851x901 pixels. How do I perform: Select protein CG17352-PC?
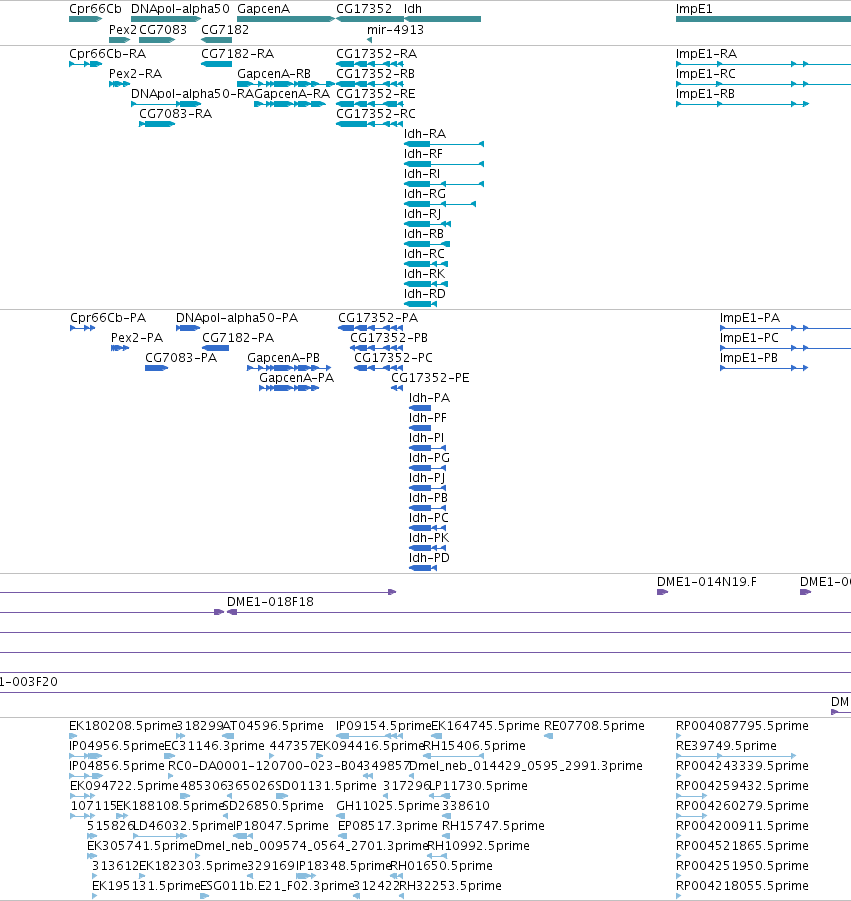pyautogui.click(x=393, y=358)
